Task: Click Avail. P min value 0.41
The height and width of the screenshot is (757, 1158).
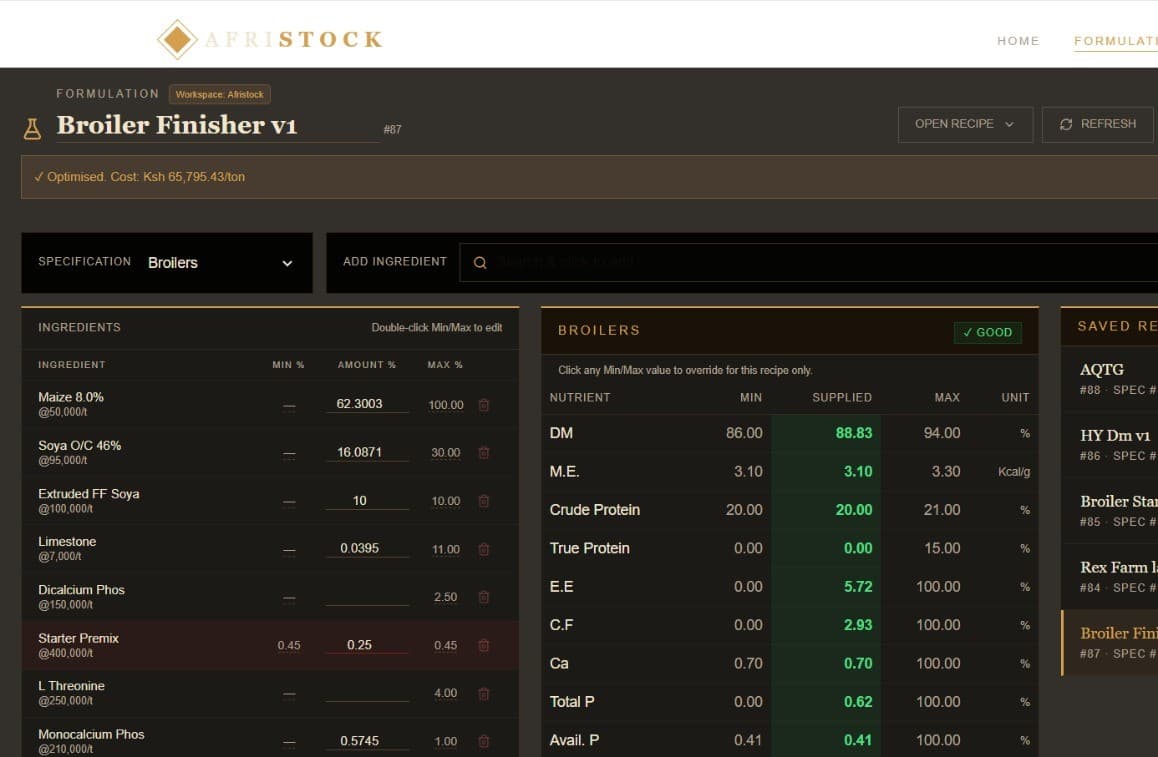Action: click(748, 740)
